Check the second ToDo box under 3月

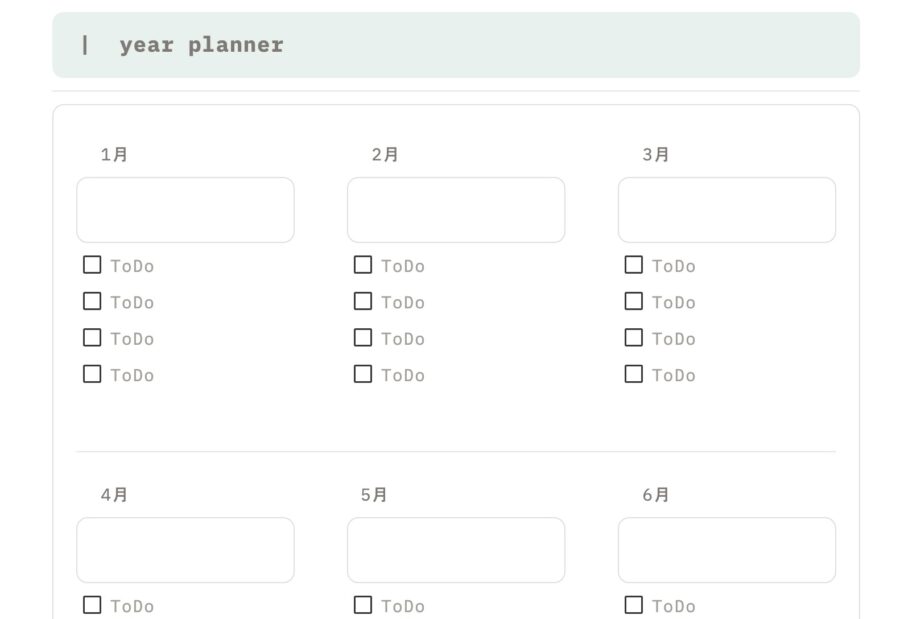coord(634,301)
